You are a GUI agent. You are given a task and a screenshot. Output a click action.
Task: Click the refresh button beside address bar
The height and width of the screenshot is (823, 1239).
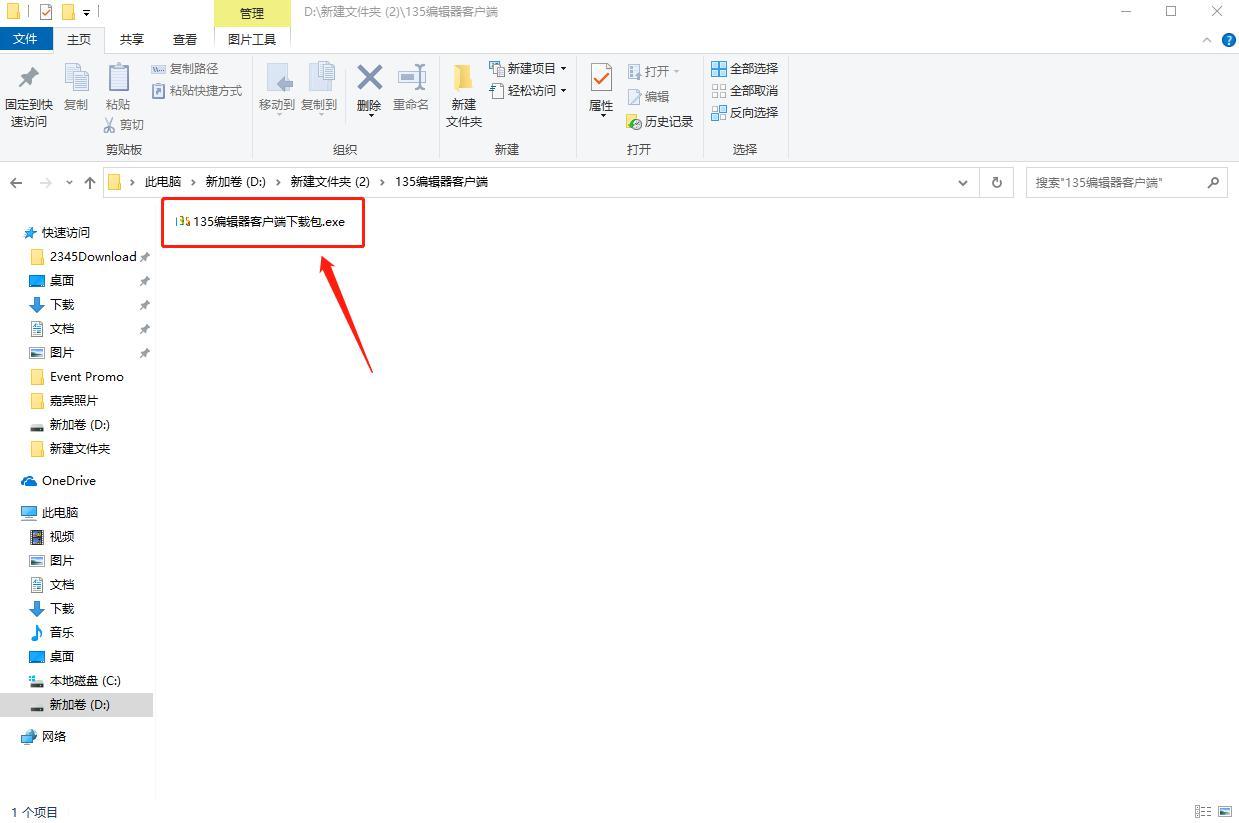click(996, 182)
